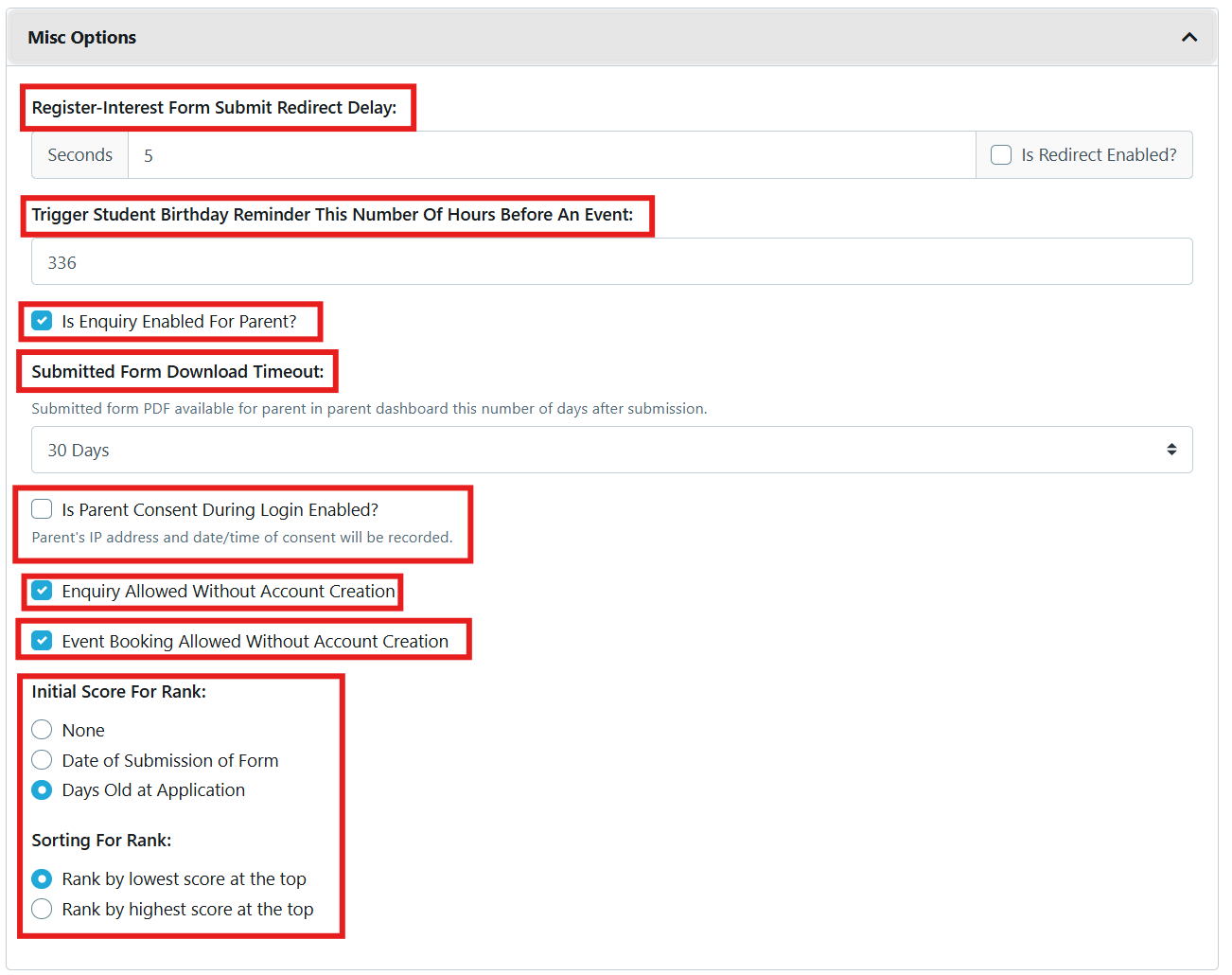Screen dimensions: 1232x975
Task: Enable the Is Redirect Enabled checkbox
Action: (1000, 154)
